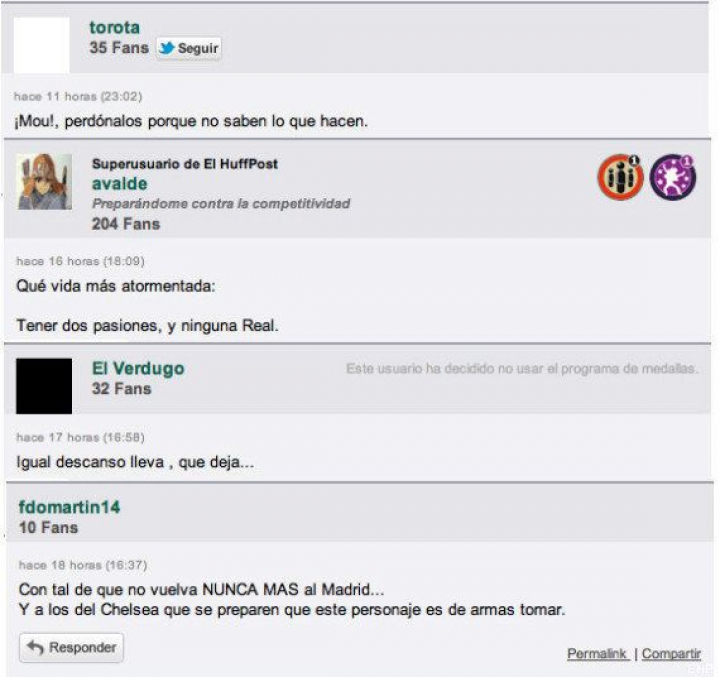Click 'Superusuario de El HuffPost' label
The image size is (720, 677).
pos(185,164)
